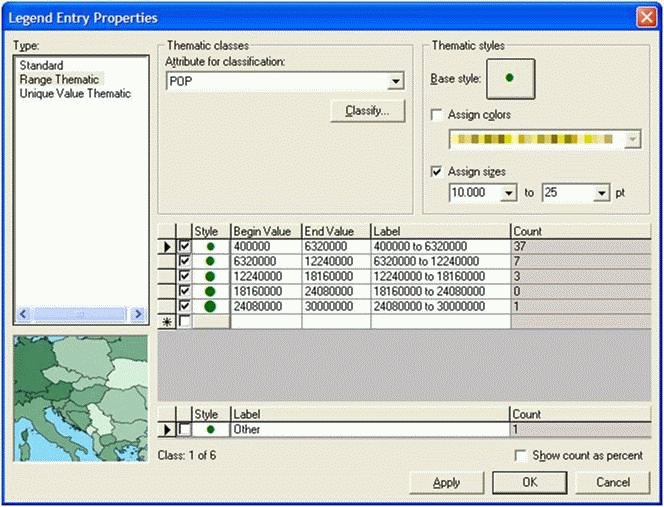Click style dot for 12240000 to 18160000 row

pos(209,276)
